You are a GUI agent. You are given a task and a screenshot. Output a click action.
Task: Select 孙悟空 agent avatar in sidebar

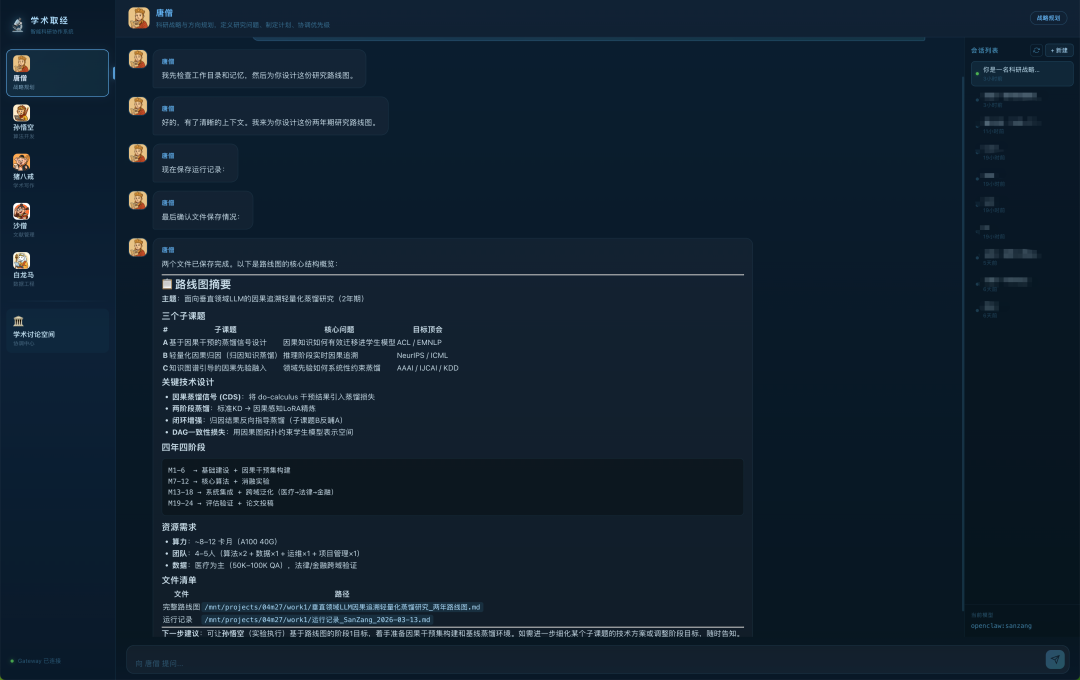(x=21, y=113)
